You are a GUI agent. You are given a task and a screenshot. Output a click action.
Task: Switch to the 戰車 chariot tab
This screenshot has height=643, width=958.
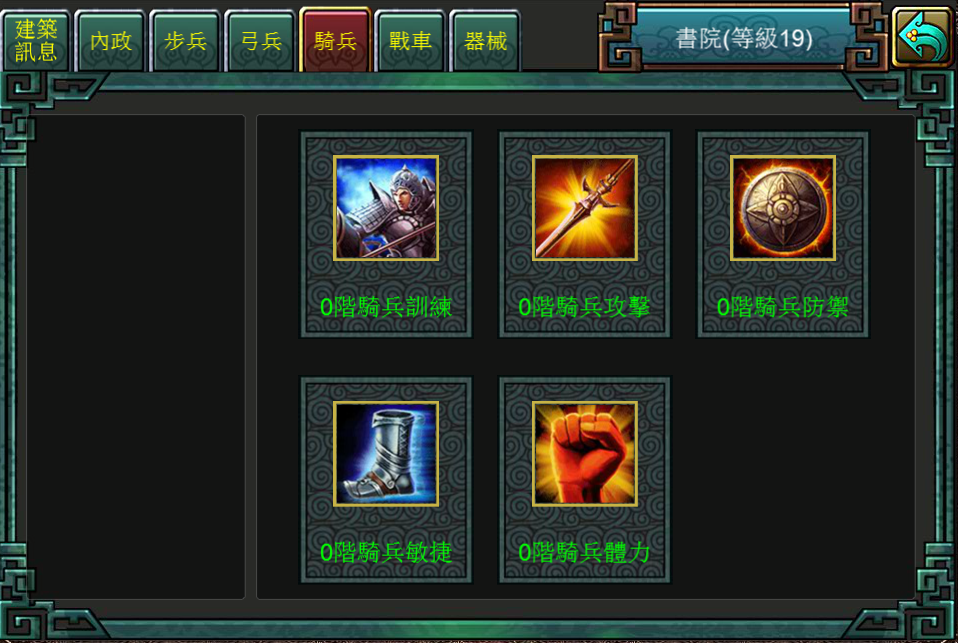point(410,41)
